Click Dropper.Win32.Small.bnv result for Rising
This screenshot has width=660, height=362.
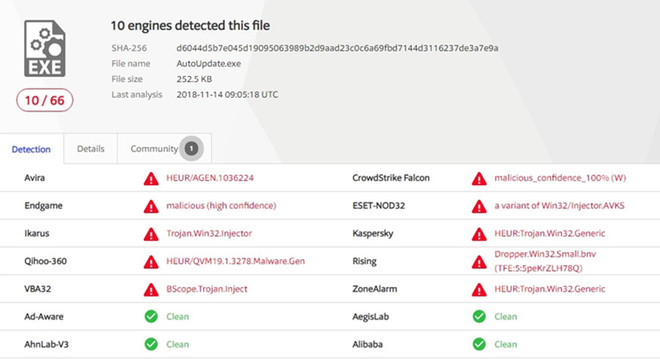pos(545,261)
